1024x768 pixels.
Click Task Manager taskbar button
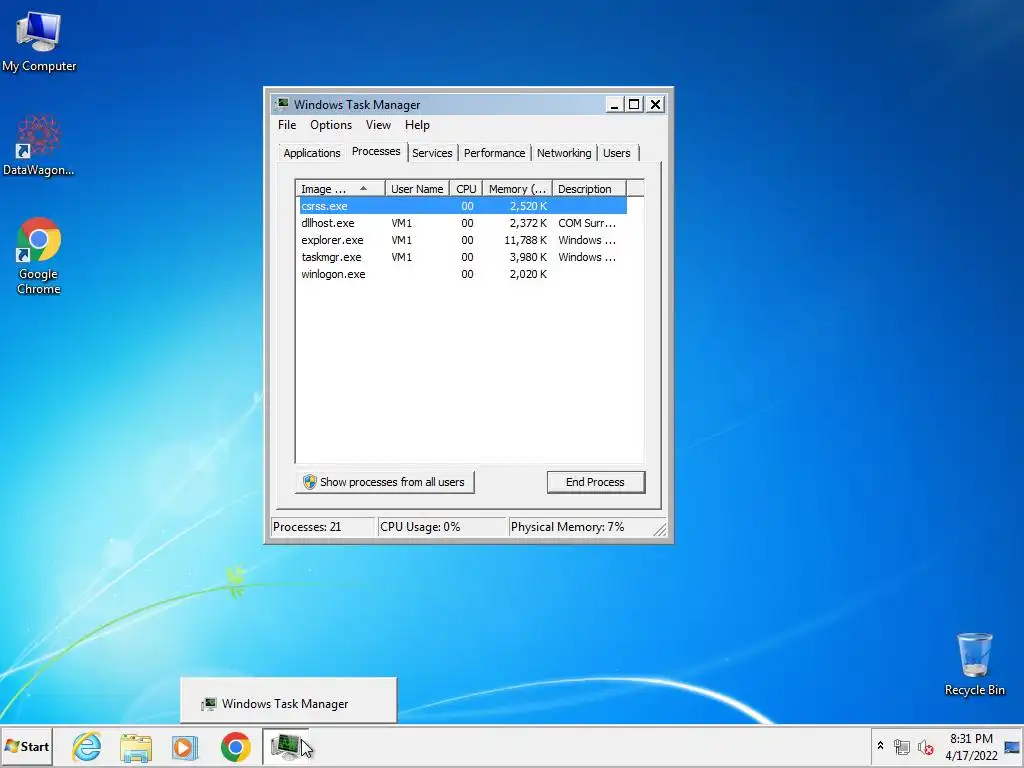point(286,746)
